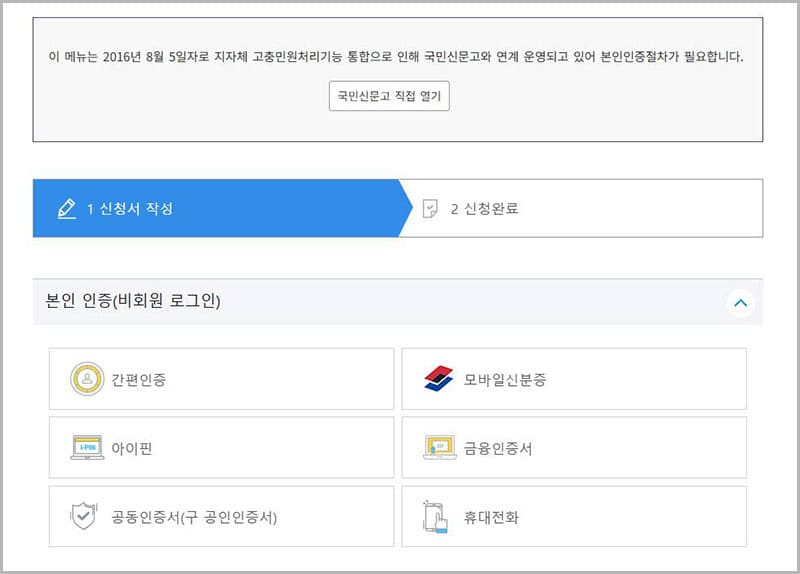The height and width of the screenshot is (574, 800).
Task: Click the 아이핀 I-PIN laptop icon
Action: click(x=87, y=448)
